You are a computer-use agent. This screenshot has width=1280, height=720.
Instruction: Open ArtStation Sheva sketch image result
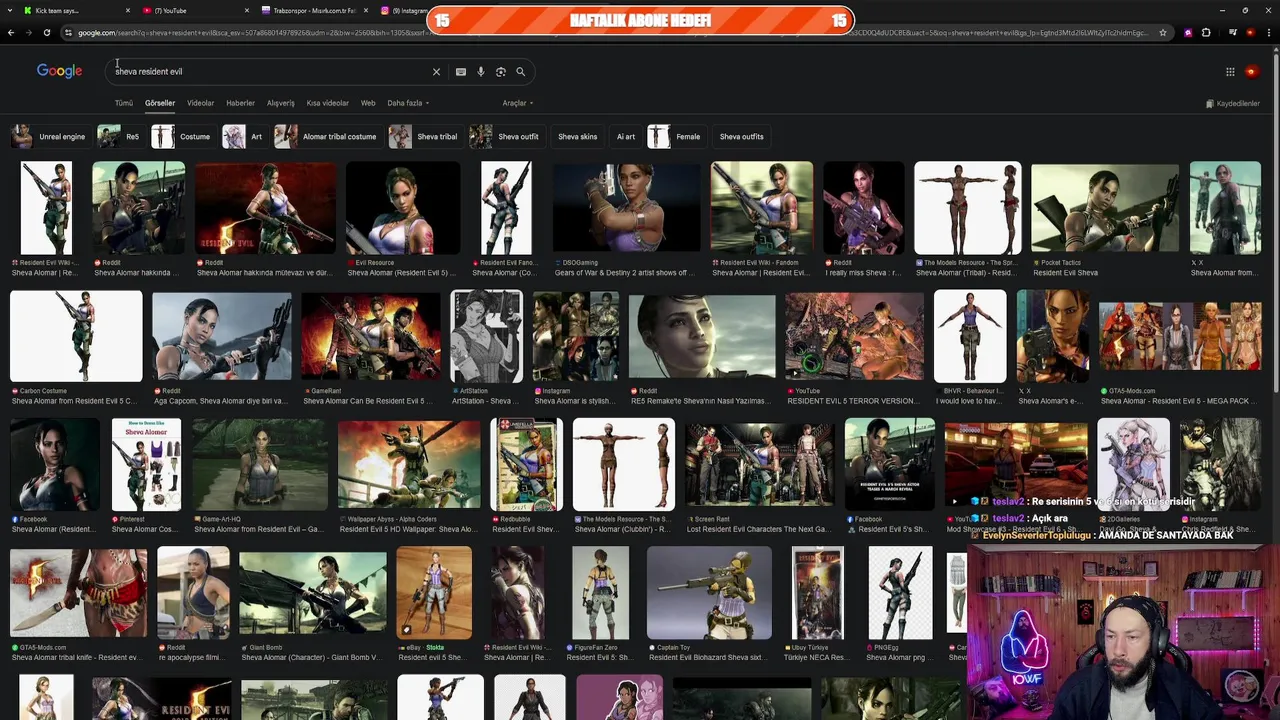(x=487, y=337)
